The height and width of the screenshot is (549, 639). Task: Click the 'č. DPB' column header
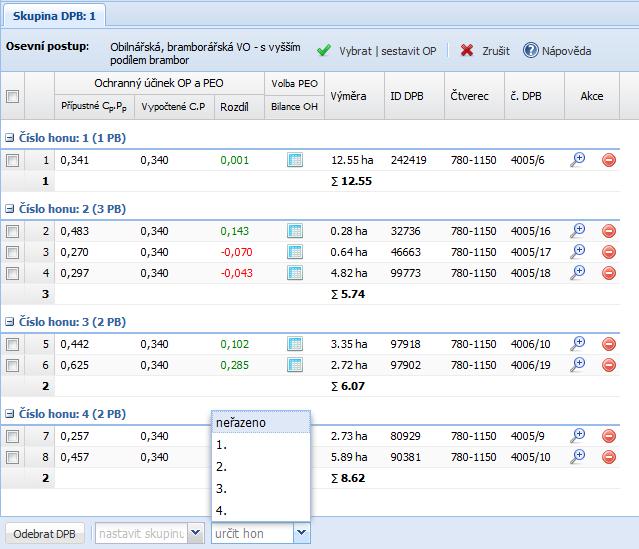tap(534, 96)
